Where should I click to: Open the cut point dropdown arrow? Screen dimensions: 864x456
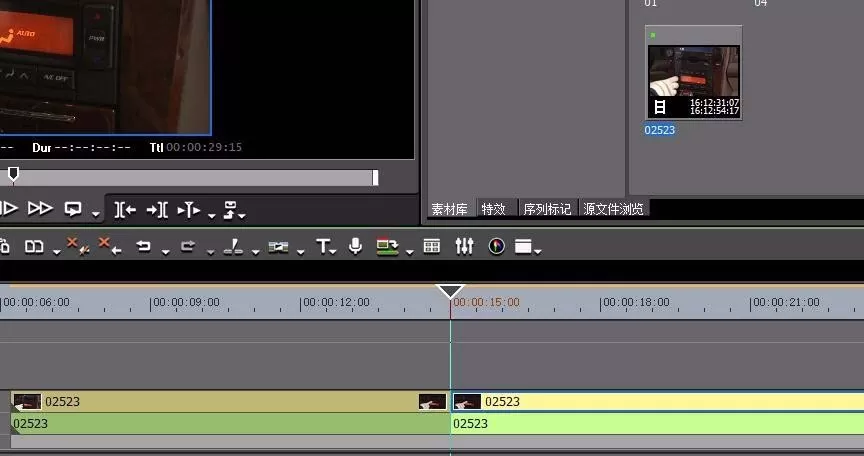pos(256,252)
